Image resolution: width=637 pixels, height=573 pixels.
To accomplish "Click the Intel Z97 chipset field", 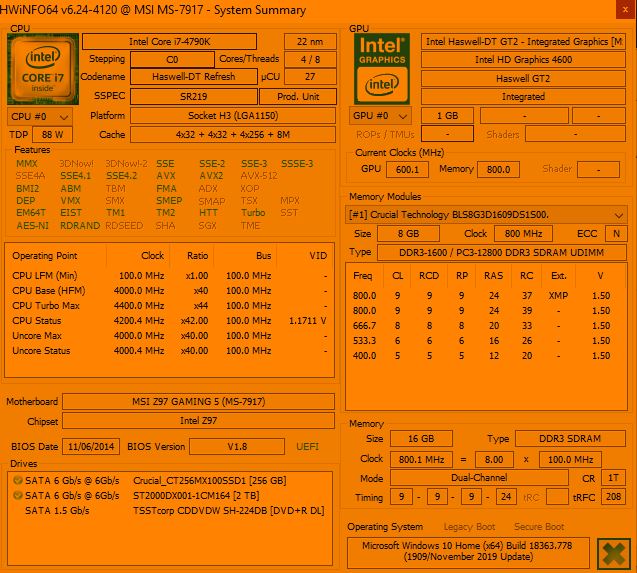I will coord(199,421).
